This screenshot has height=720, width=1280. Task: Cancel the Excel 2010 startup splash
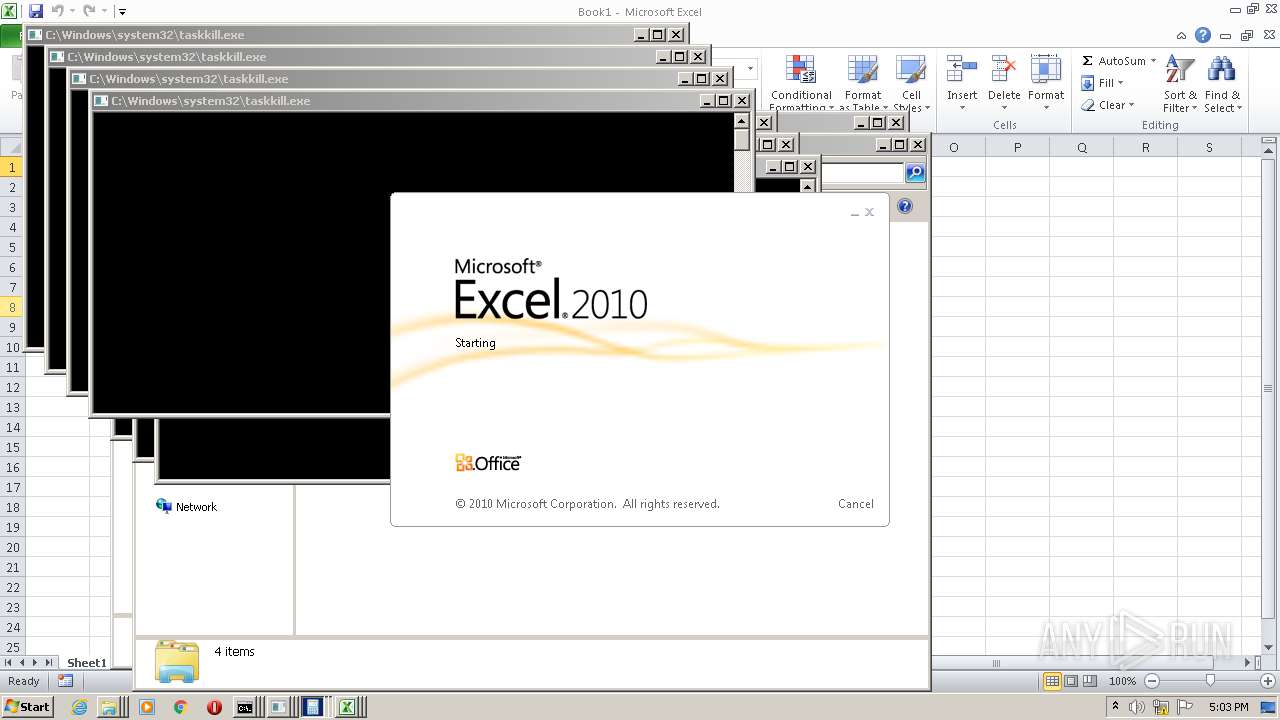tap(856, 504)
